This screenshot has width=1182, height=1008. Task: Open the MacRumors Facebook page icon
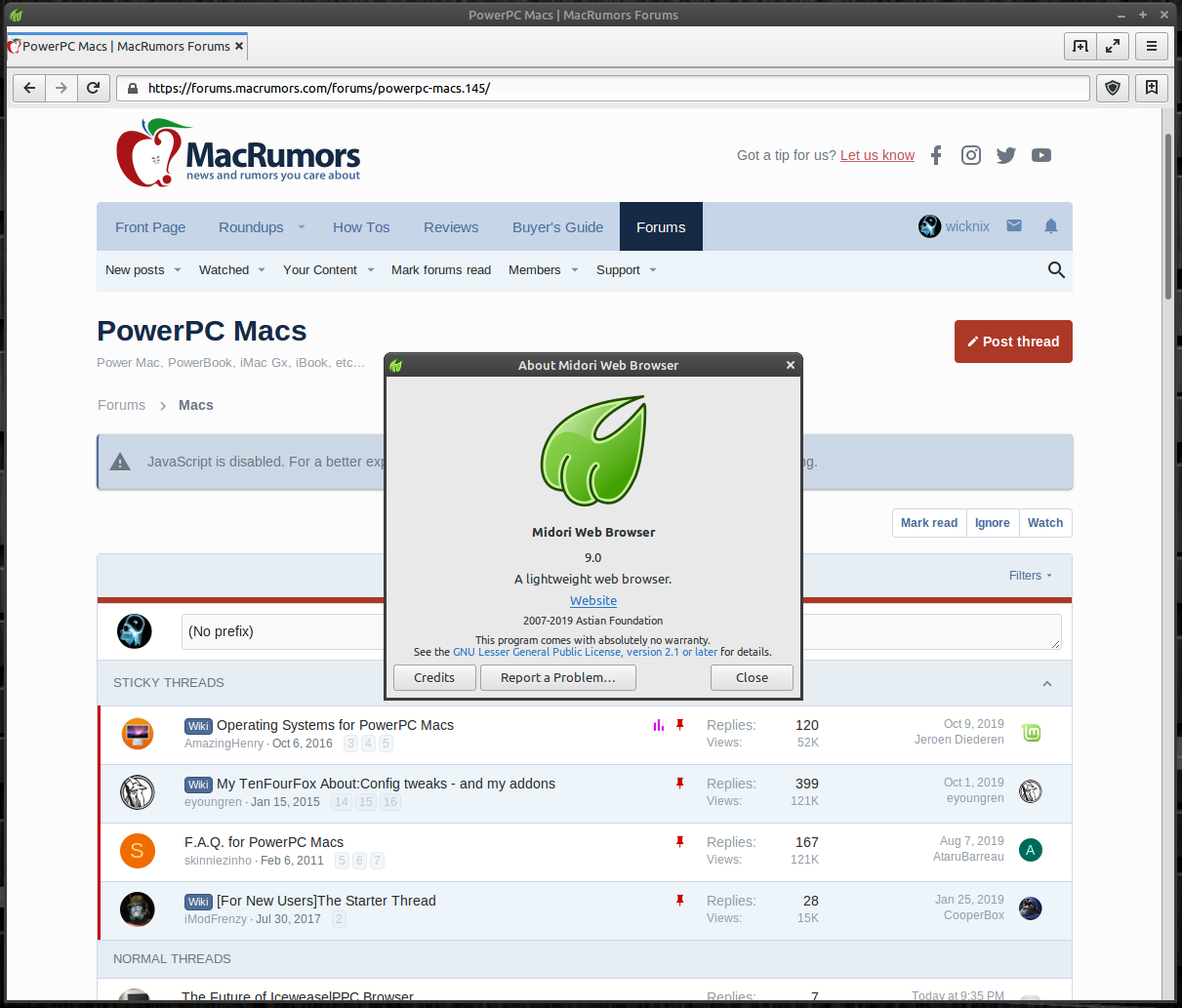936,155
